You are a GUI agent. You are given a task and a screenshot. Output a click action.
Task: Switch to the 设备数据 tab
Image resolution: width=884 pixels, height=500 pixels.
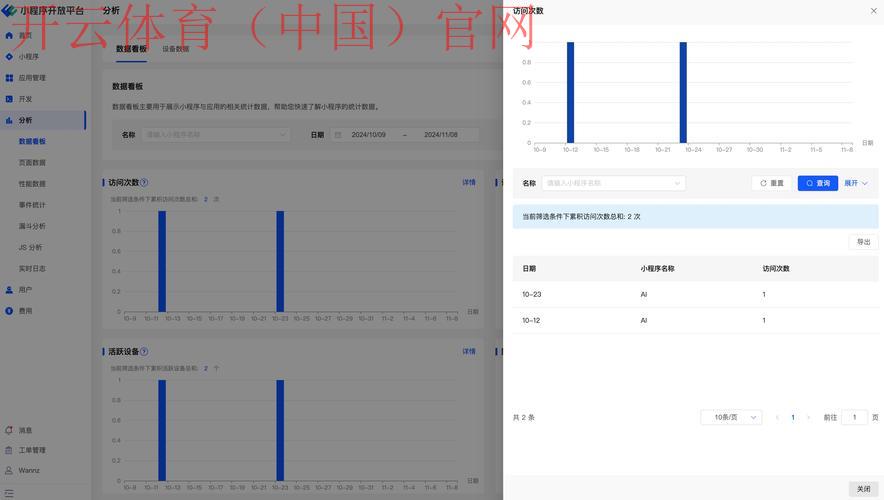click(176, 49)
